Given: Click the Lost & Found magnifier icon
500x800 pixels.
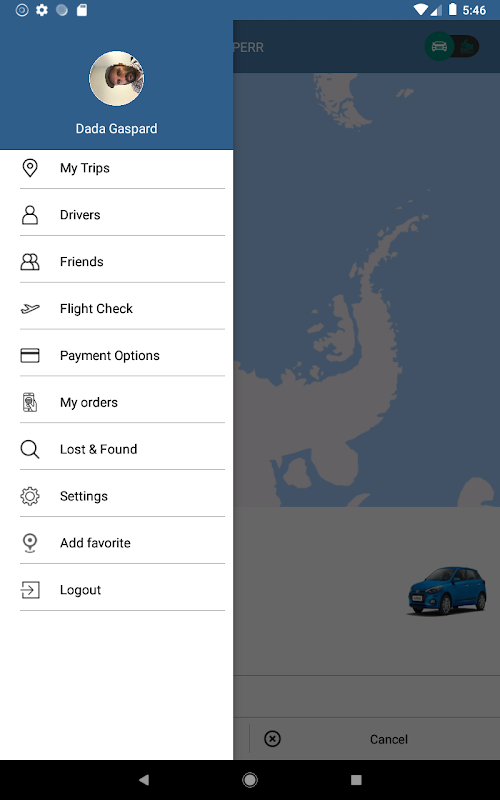Looking at the screenshot, I should tap(30, 449).
